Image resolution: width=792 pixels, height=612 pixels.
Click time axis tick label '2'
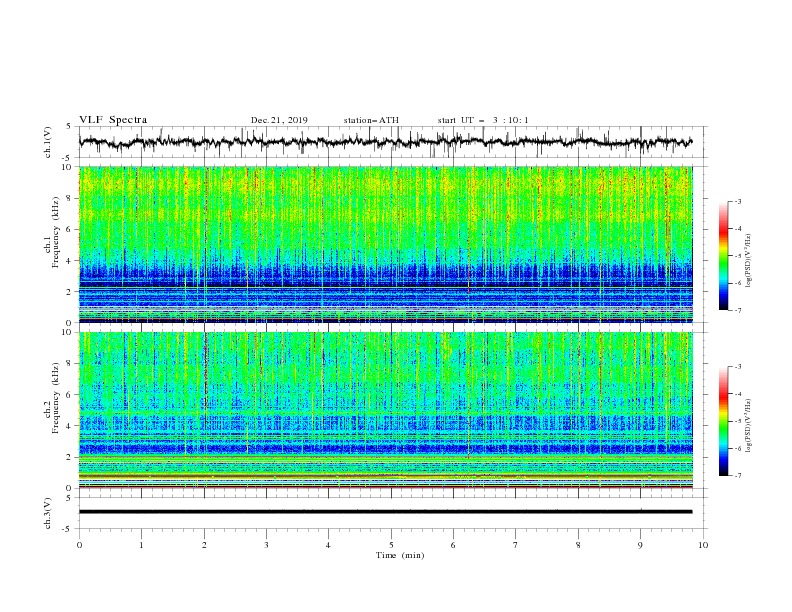pyautogui.click(x=204, y=545)
